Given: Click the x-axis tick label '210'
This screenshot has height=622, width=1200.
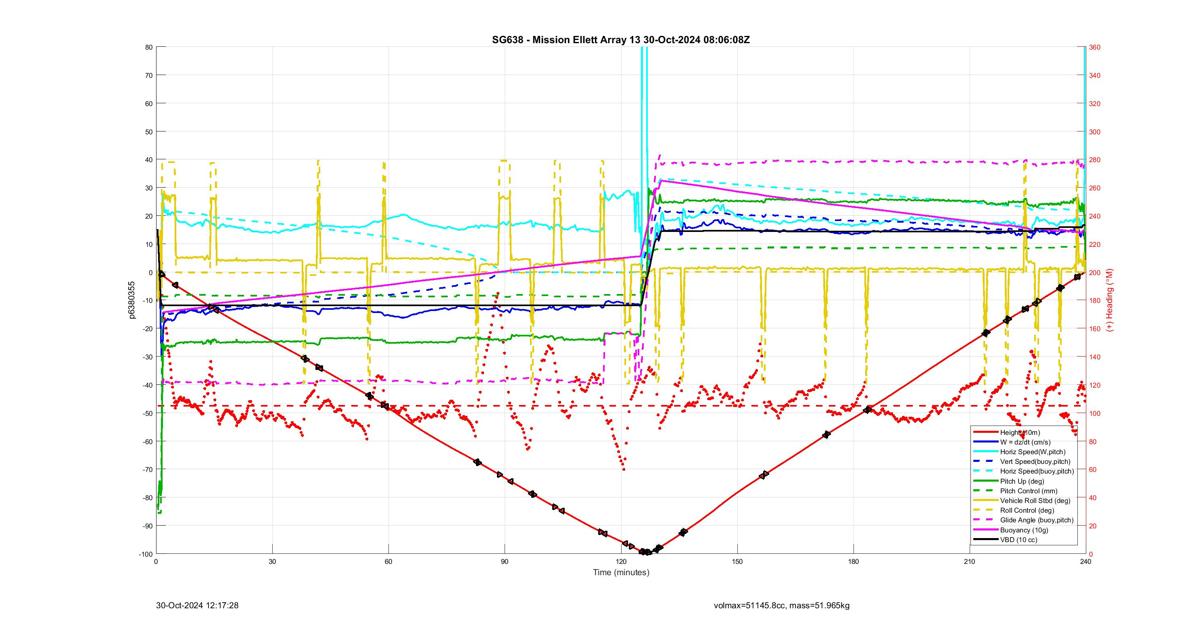Looking at the screenshot, I should tap(968, 562).
